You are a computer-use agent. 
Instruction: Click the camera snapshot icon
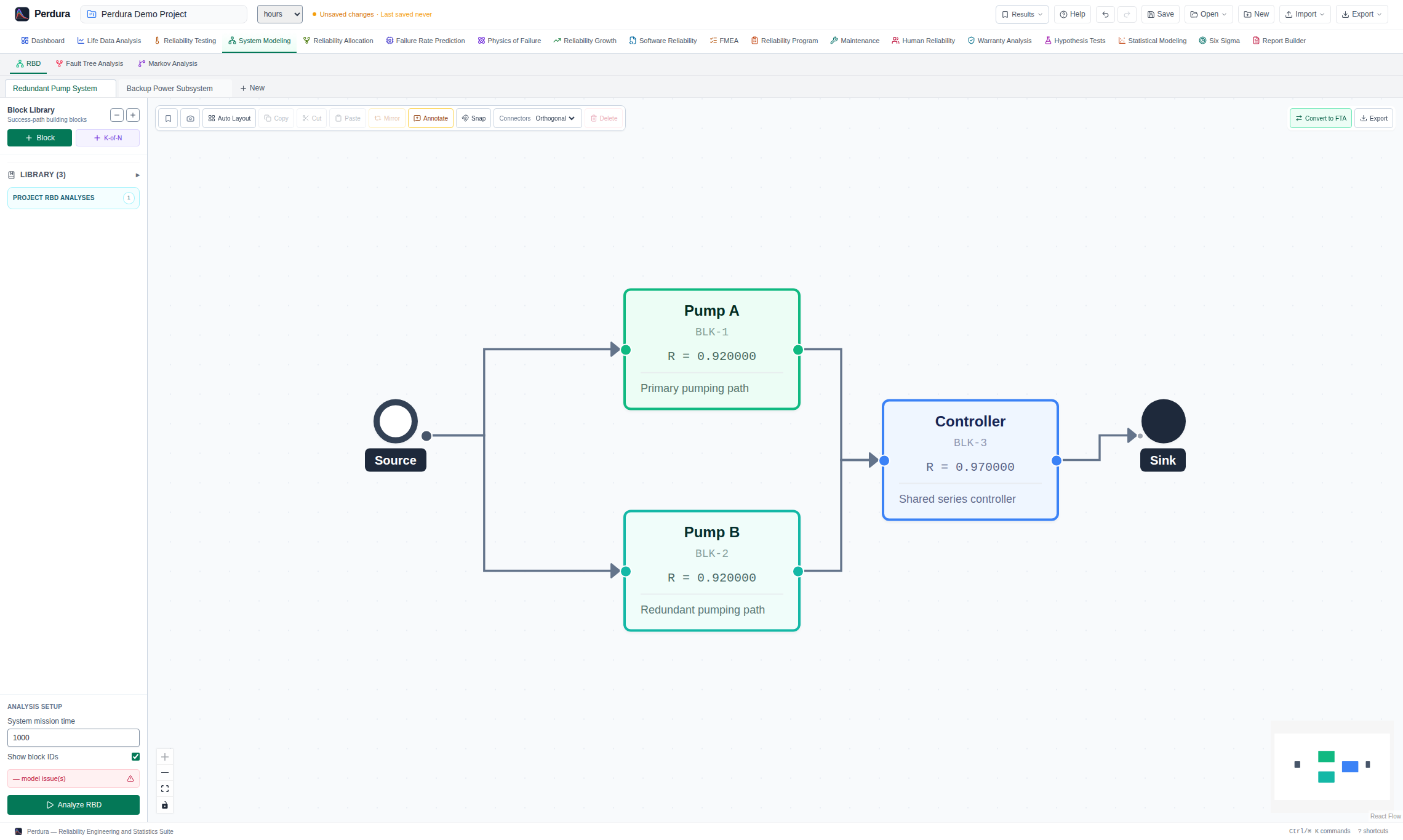pyautogui.click(x=190, y=118)
